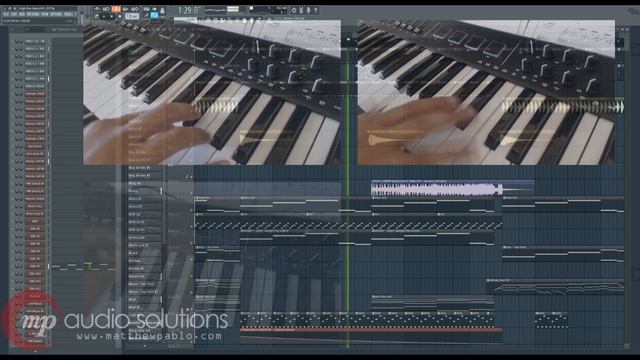Image resolution: width=640 pixels, height=360 pixels.
Task: Click the blue-highlighted window shortcut icon
Action: coord(154,15)
